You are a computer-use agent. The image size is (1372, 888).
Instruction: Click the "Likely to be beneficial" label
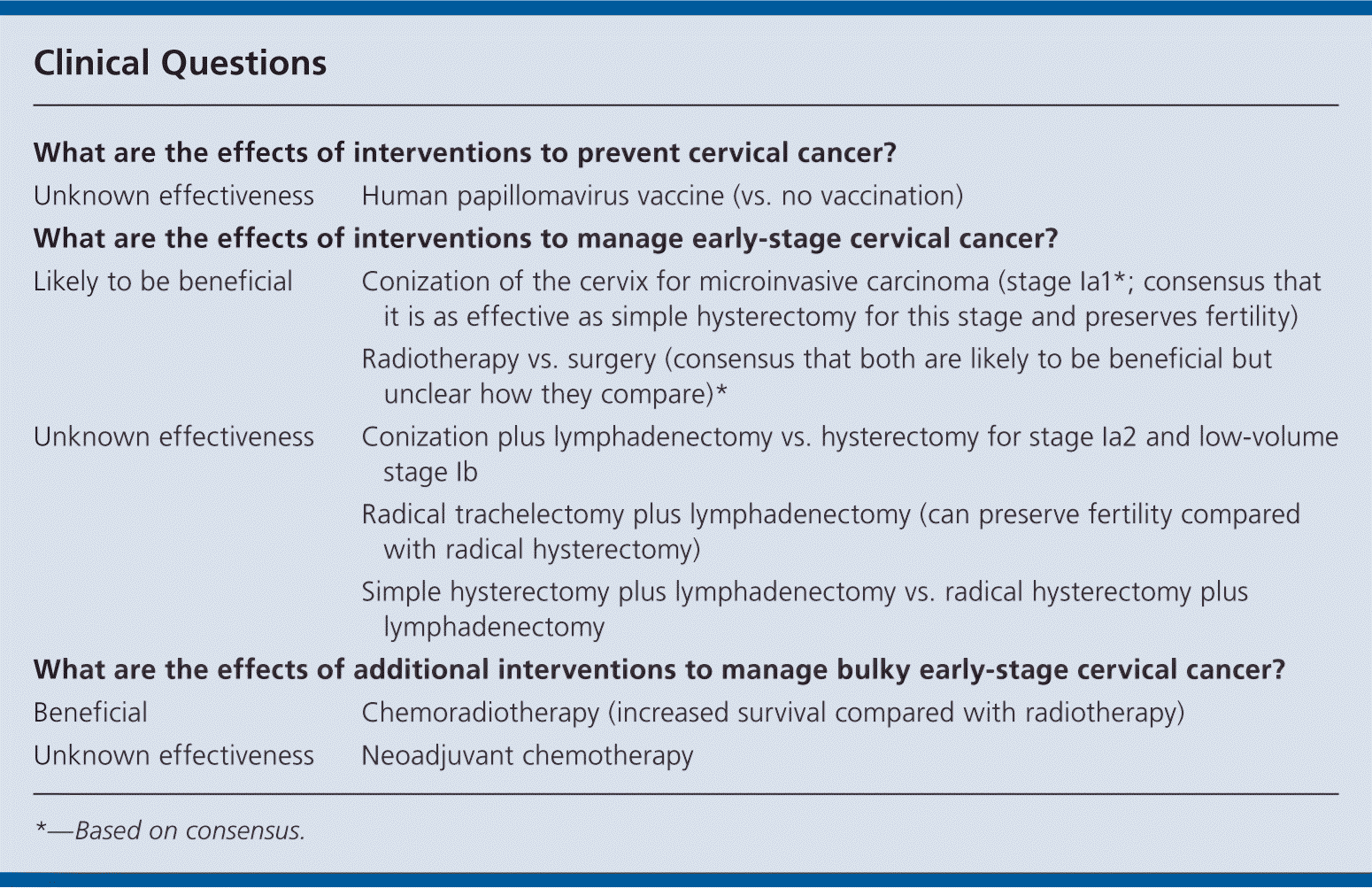(163, 282)
